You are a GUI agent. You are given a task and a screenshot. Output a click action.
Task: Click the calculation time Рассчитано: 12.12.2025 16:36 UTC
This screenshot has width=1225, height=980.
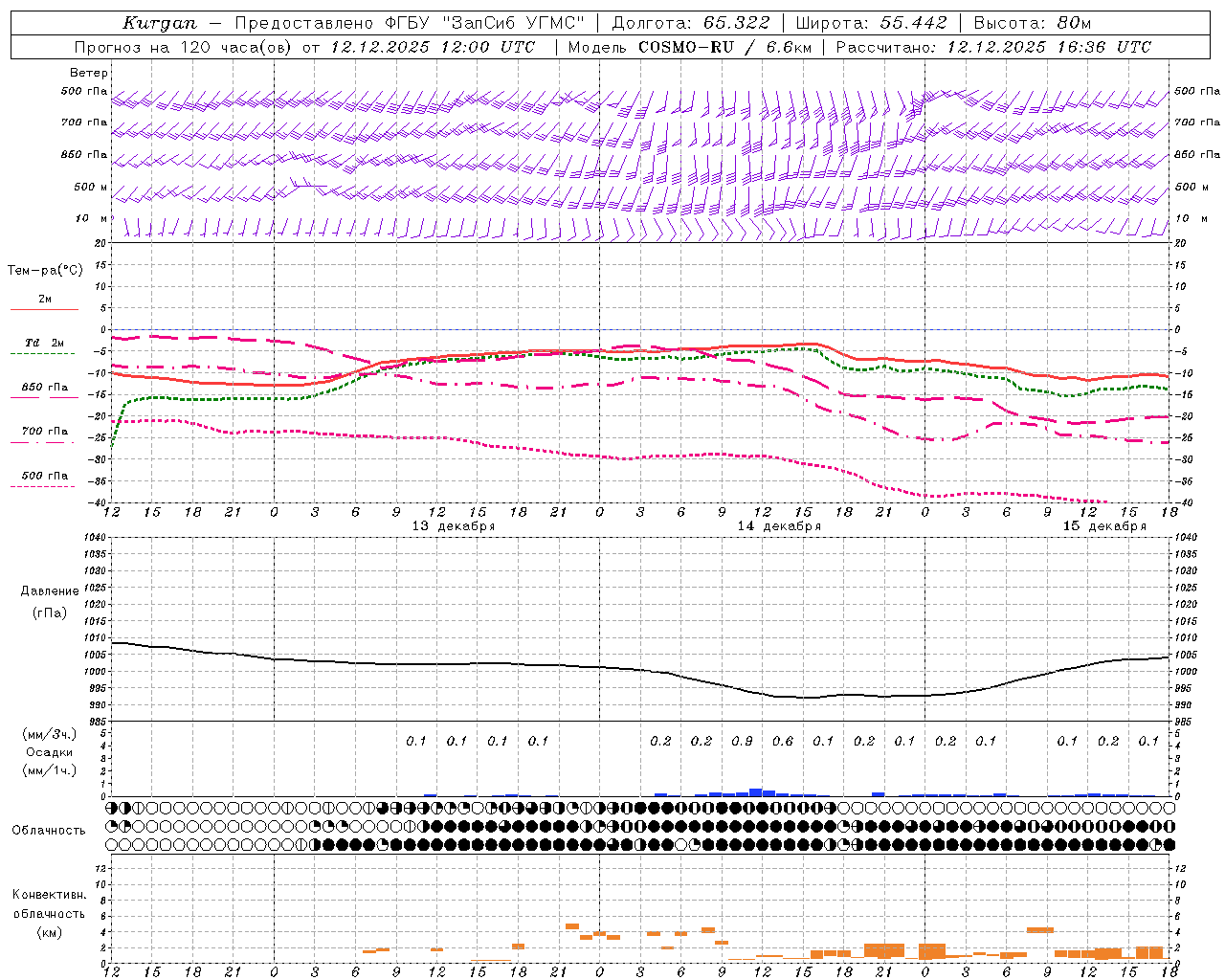[x=993, y=47]
